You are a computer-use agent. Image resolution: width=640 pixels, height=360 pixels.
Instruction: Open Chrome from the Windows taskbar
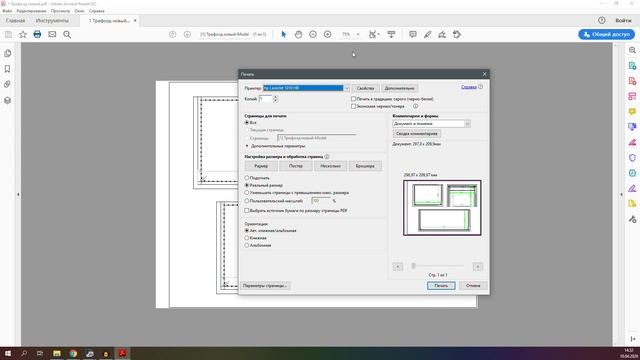click(73, 353)
